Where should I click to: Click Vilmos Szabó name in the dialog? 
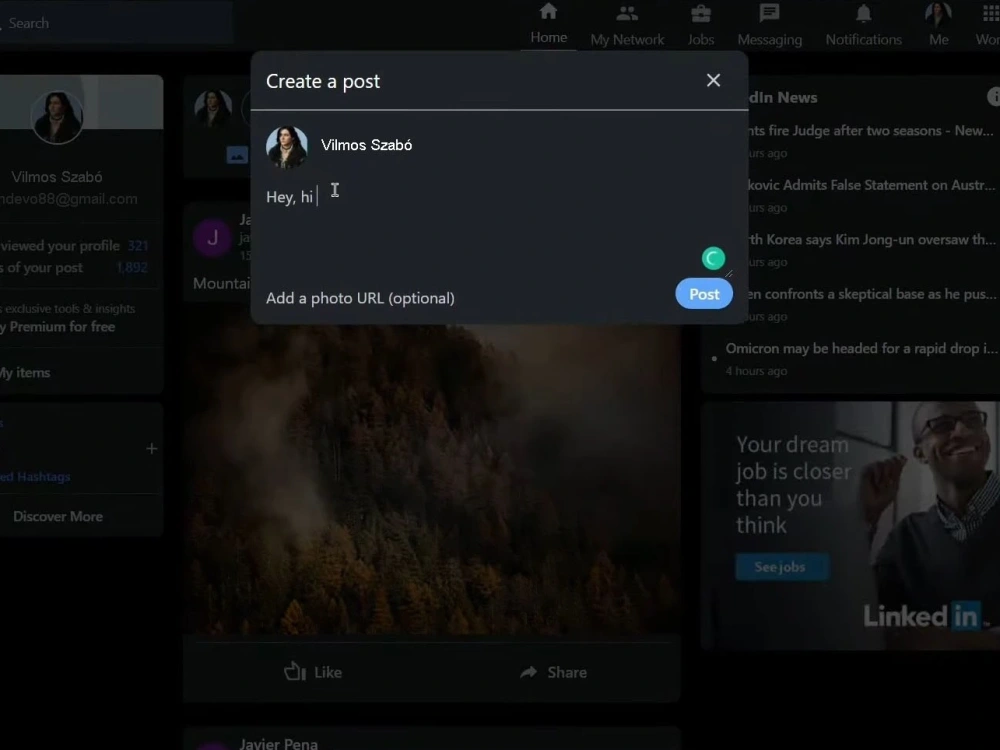pyautogui.click(x=366, y=145)
